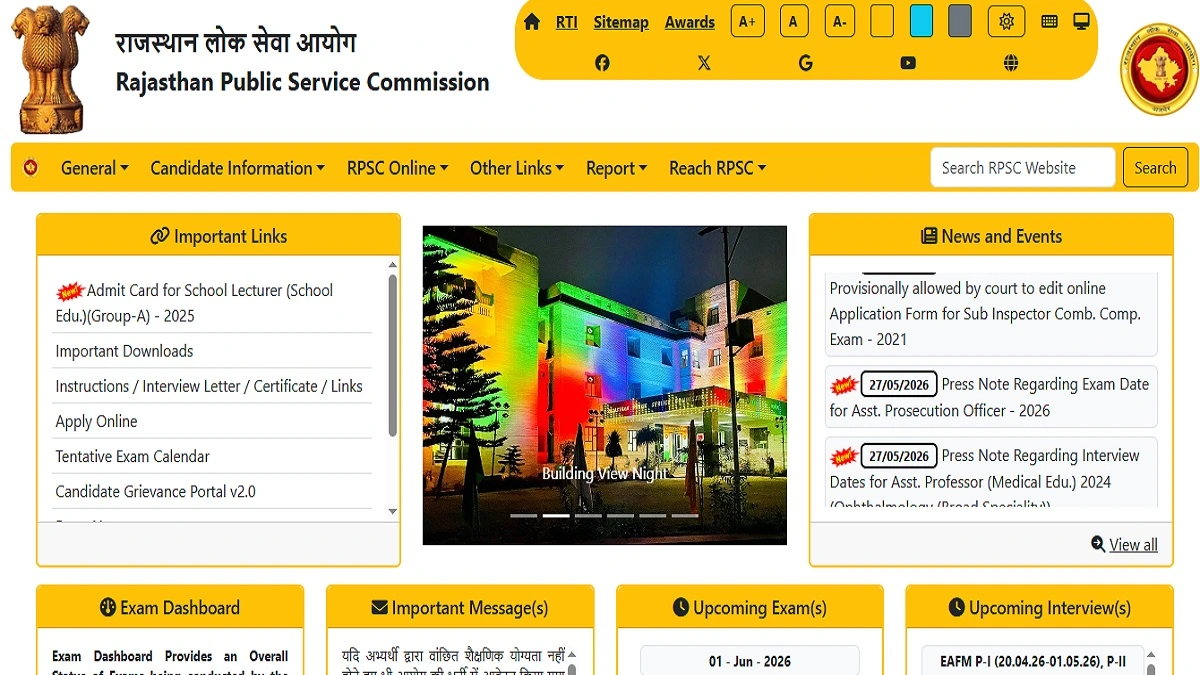Select the cyan blue theme swatch
The image size is (1200, 675).
pos(921,21)
